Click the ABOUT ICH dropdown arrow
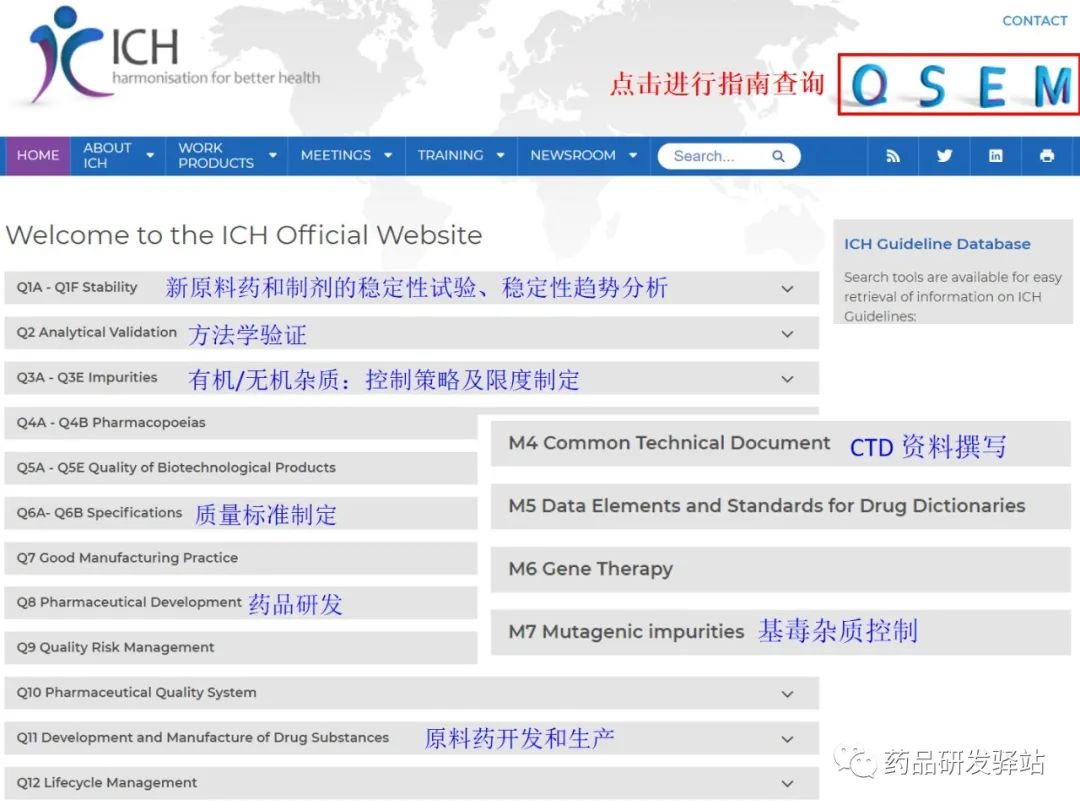The height and width of the screenshot is (810, 1080). coord(150,156)
